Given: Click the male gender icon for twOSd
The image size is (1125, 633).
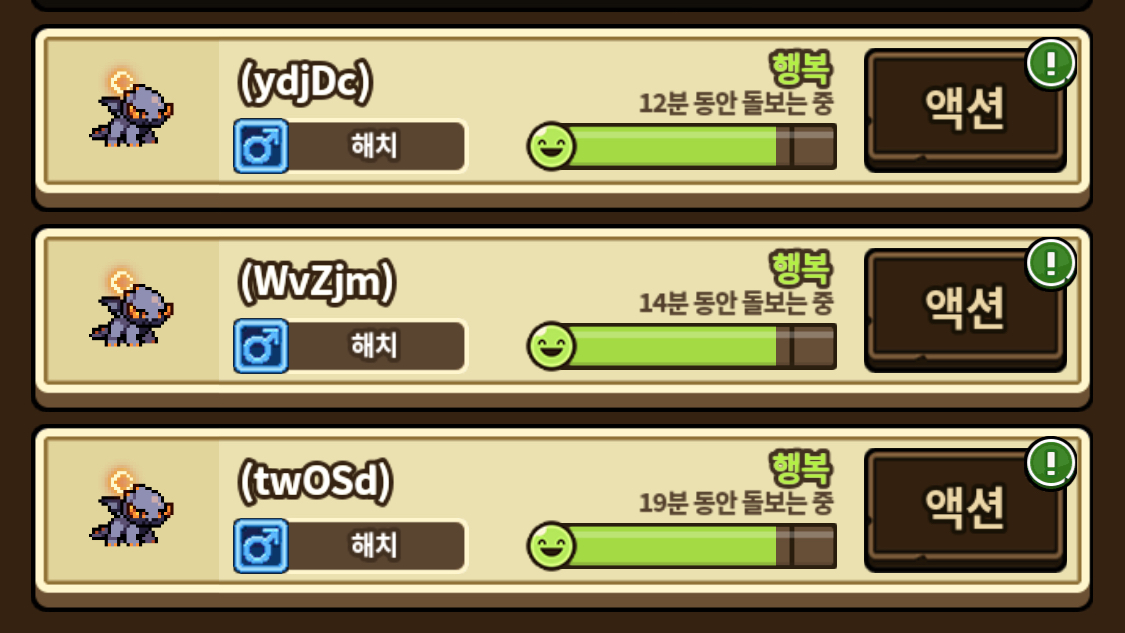Looking at the screenshot, I should (x=261, y=545).
